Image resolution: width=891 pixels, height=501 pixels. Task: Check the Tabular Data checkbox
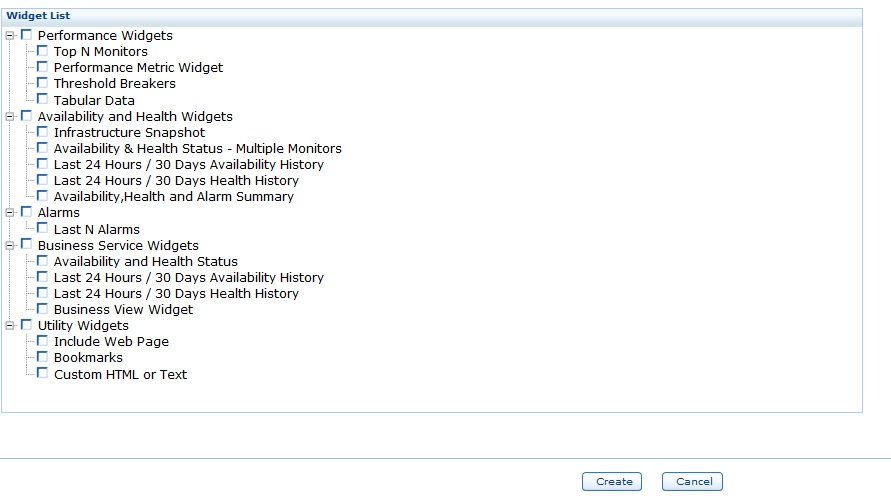tap(42, 99)
